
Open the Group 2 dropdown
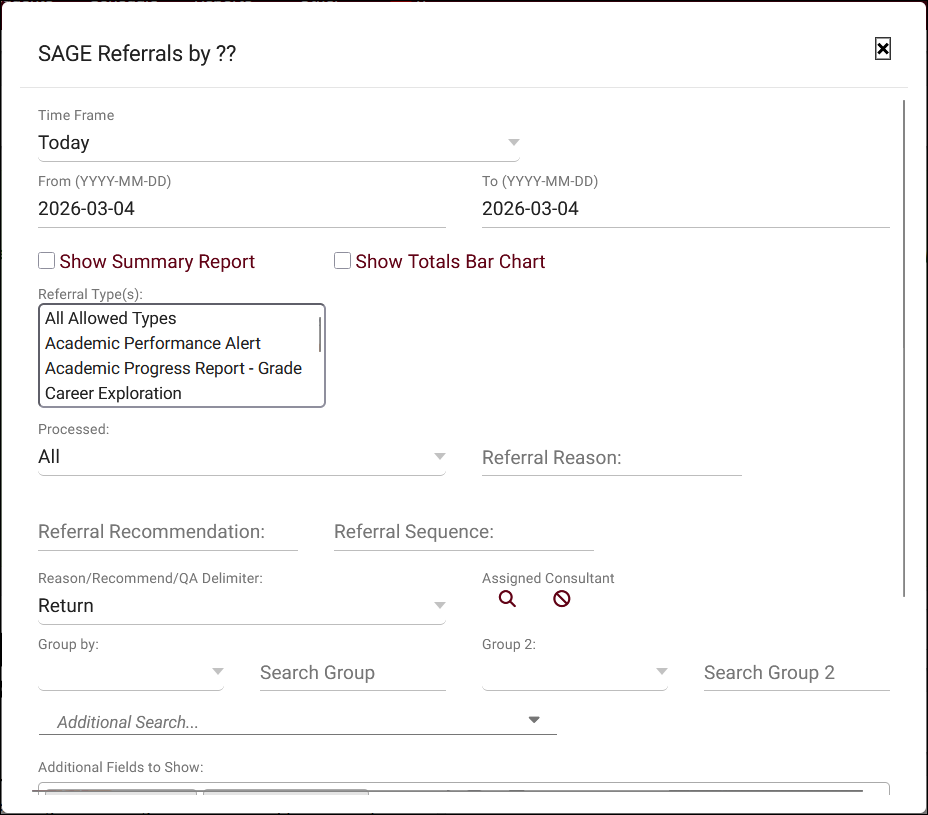coord(575,672)
